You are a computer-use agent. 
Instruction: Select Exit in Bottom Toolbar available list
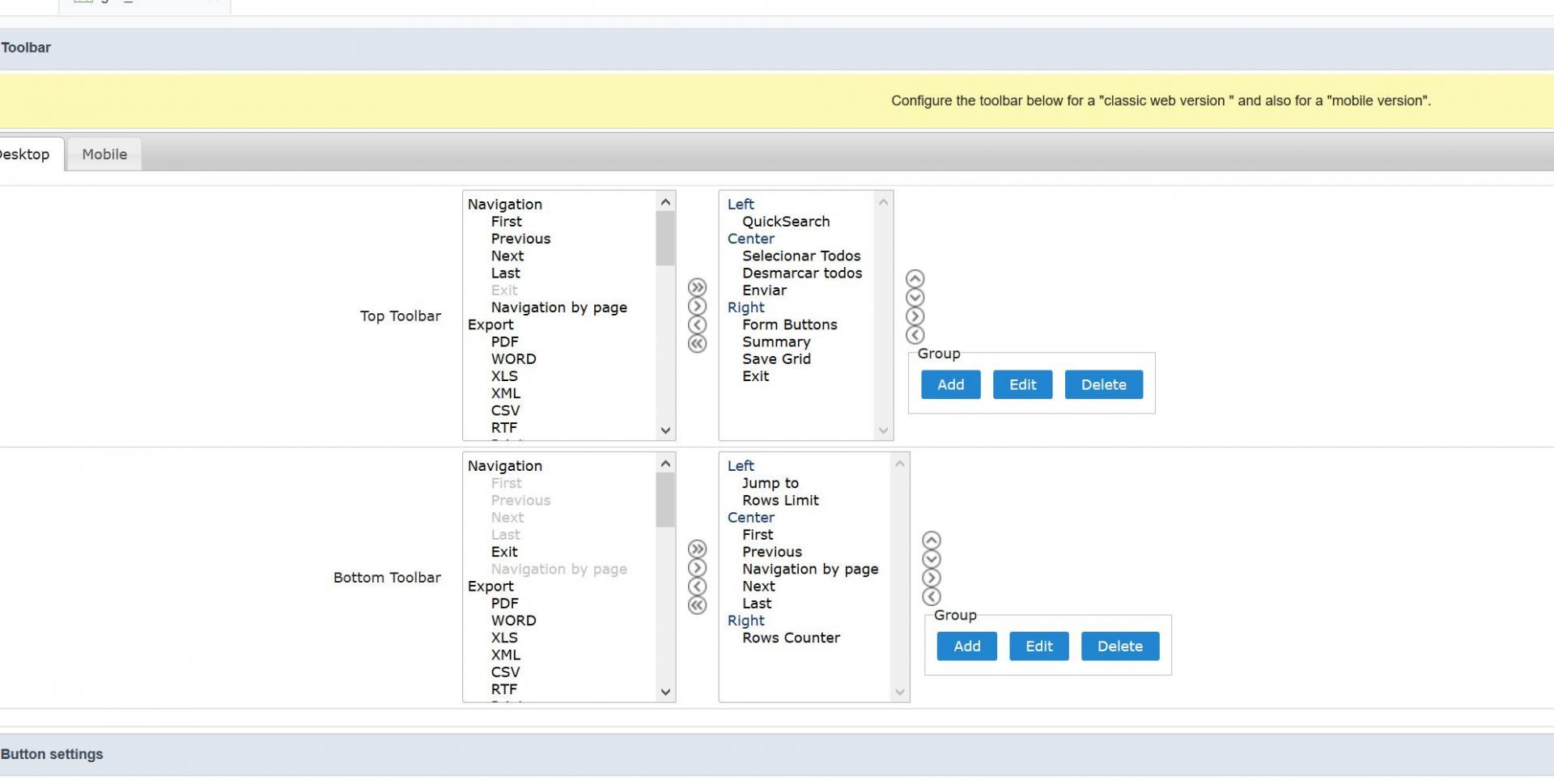coord(503,551)
